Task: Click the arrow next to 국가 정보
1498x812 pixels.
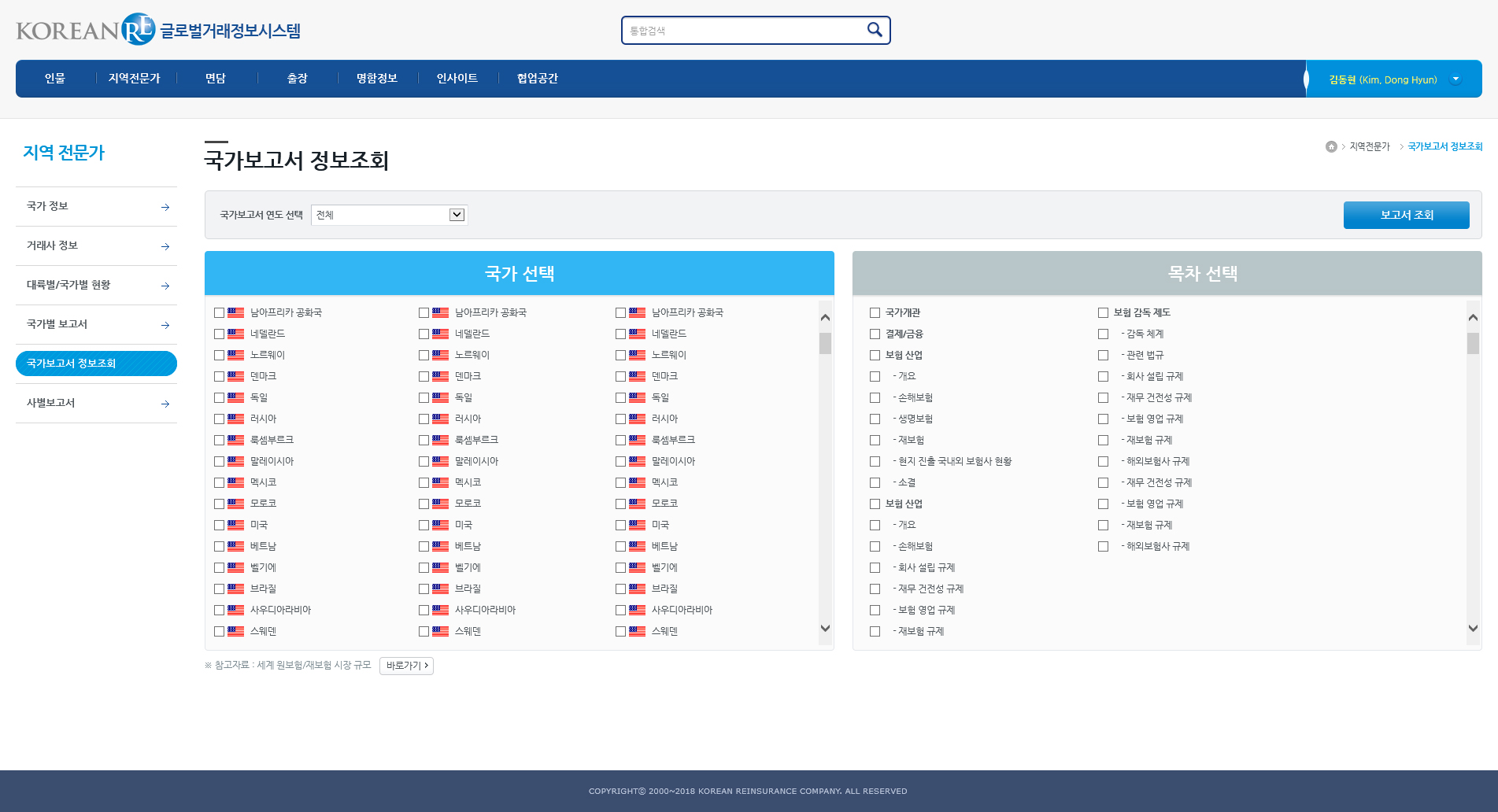Action: point(165,207)
